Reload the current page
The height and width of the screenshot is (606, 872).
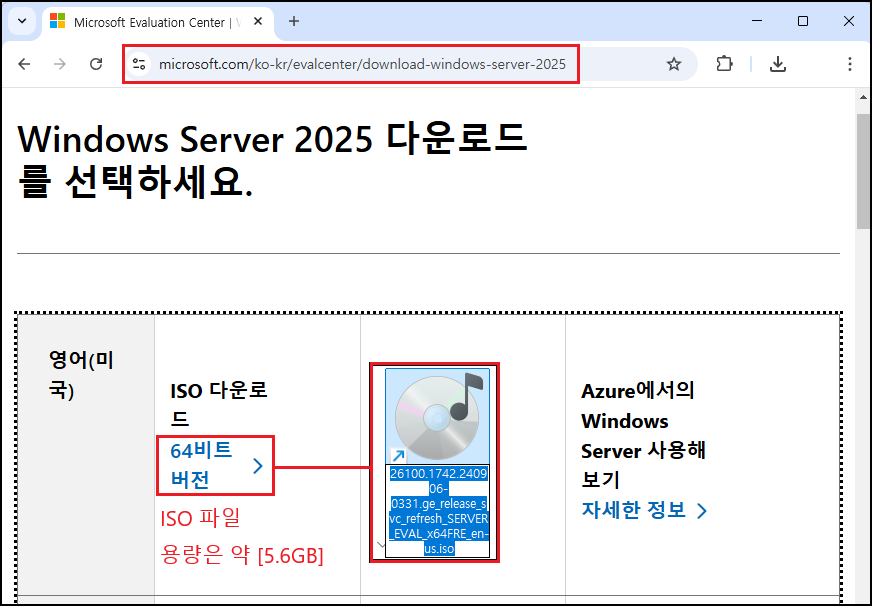click(x=96, y=64)
